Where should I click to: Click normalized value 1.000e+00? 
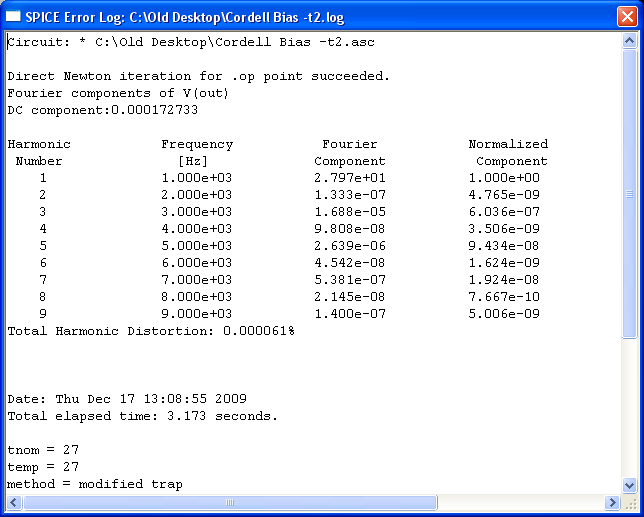click(504, 178)
